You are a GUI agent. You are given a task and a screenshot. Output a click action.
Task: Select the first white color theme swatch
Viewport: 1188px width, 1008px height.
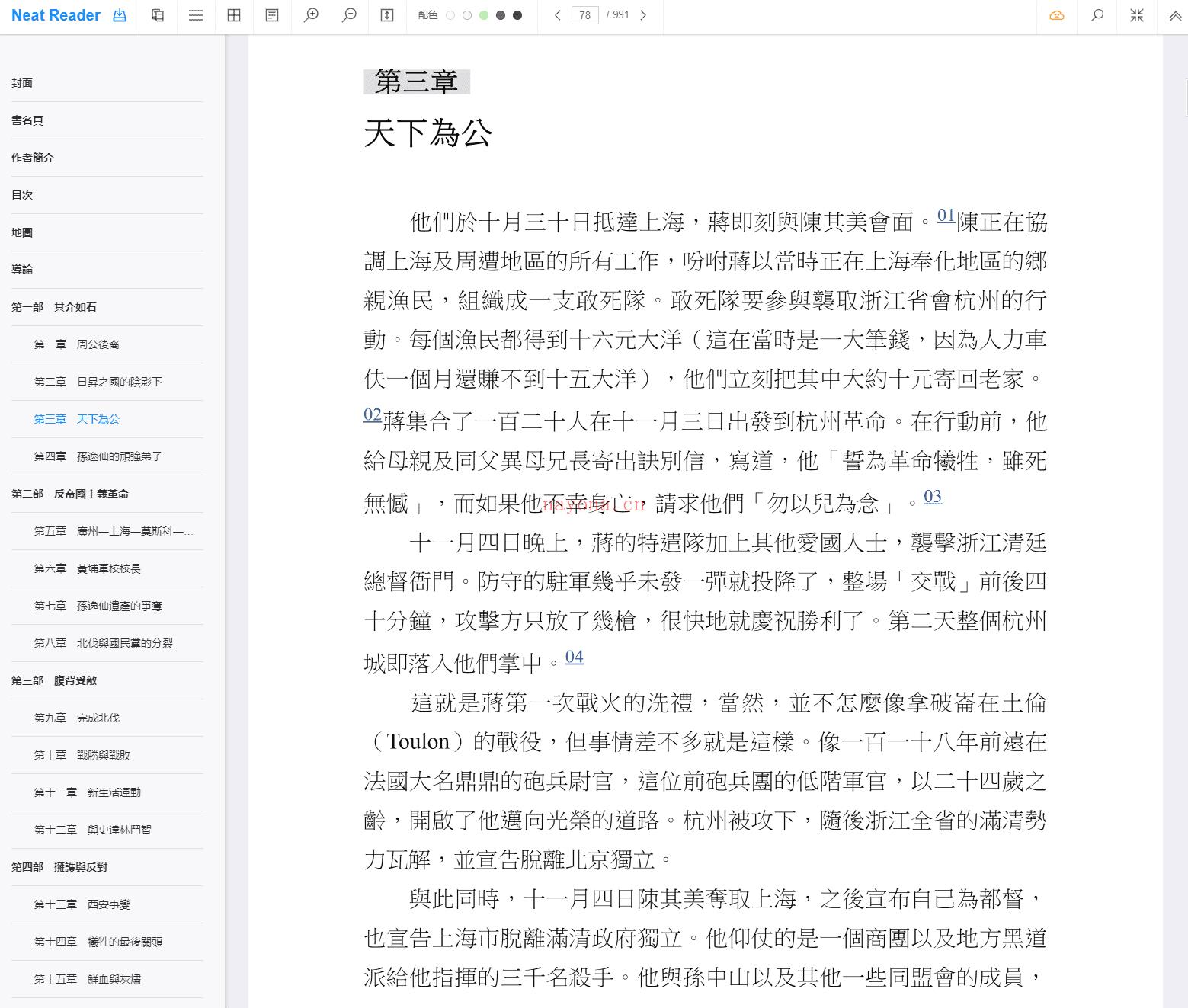(x=450, y=15)
